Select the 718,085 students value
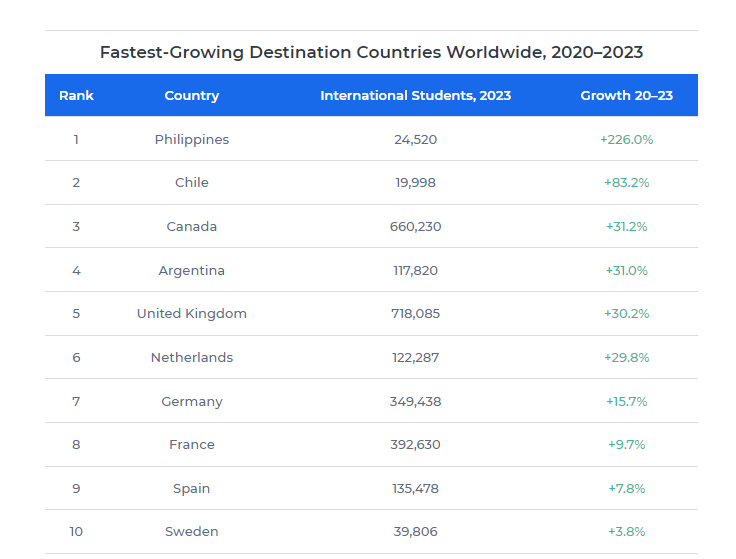This screenshot has width=736, height=559. coord(415,314)
